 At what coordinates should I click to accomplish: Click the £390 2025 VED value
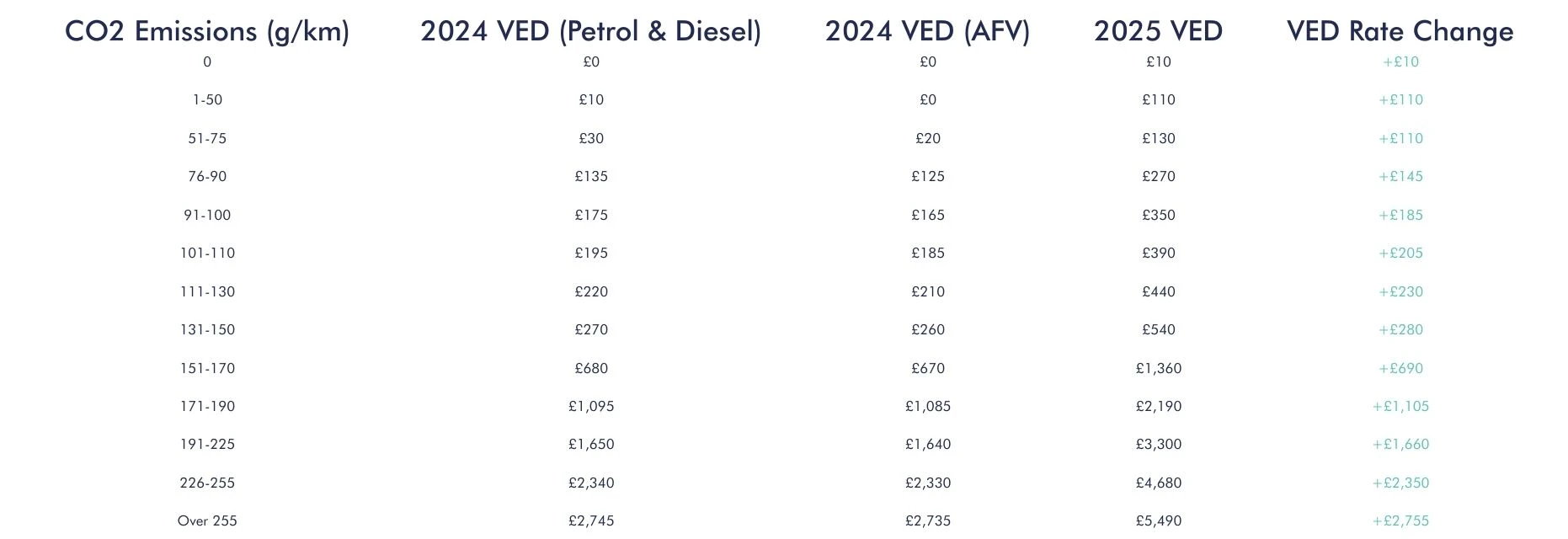coord(1159,253)
